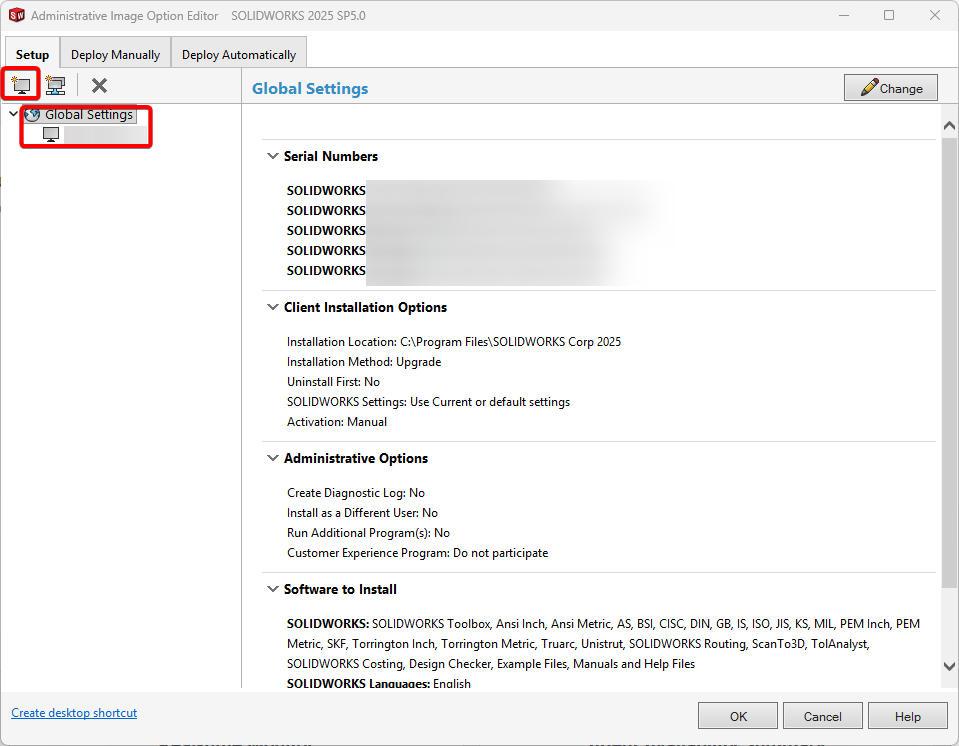This screenshot has width=959, height=746.
Task: Minimize the Option Editor window
Action: coord(844,15)
